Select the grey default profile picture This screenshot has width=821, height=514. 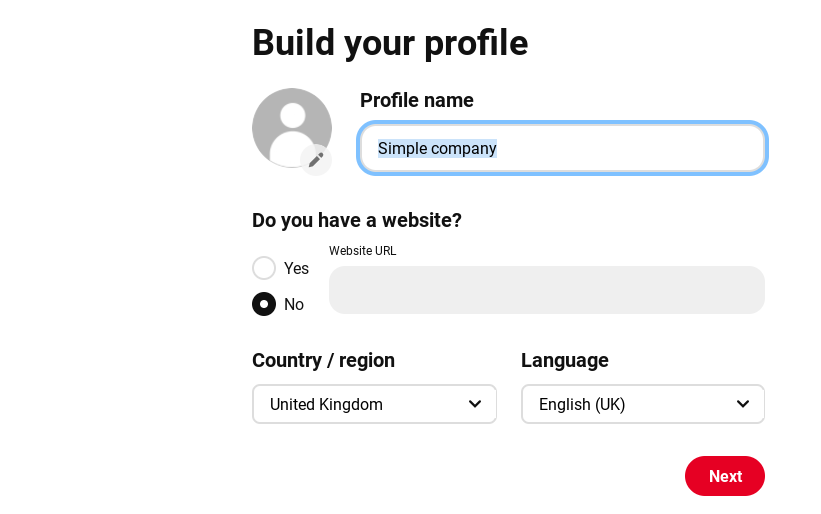(x=292, y=128)
